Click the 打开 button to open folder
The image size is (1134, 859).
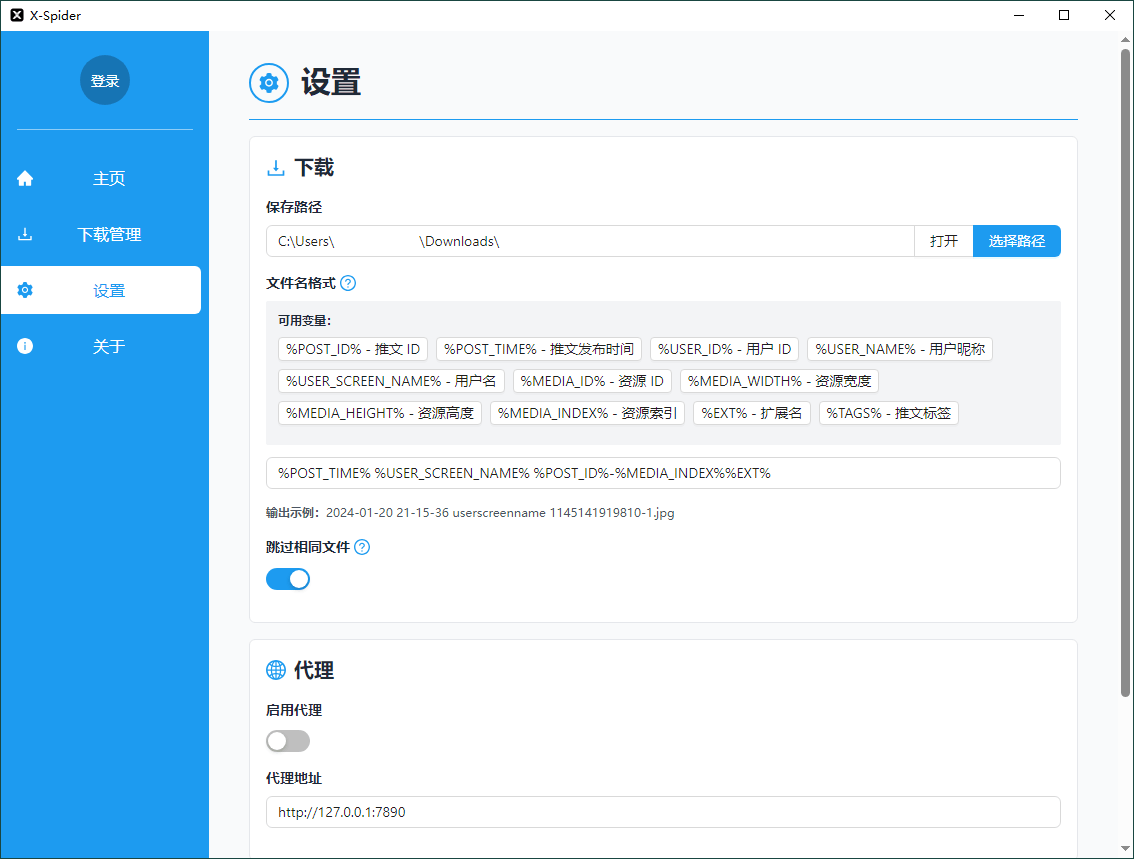tap(943, 241)
